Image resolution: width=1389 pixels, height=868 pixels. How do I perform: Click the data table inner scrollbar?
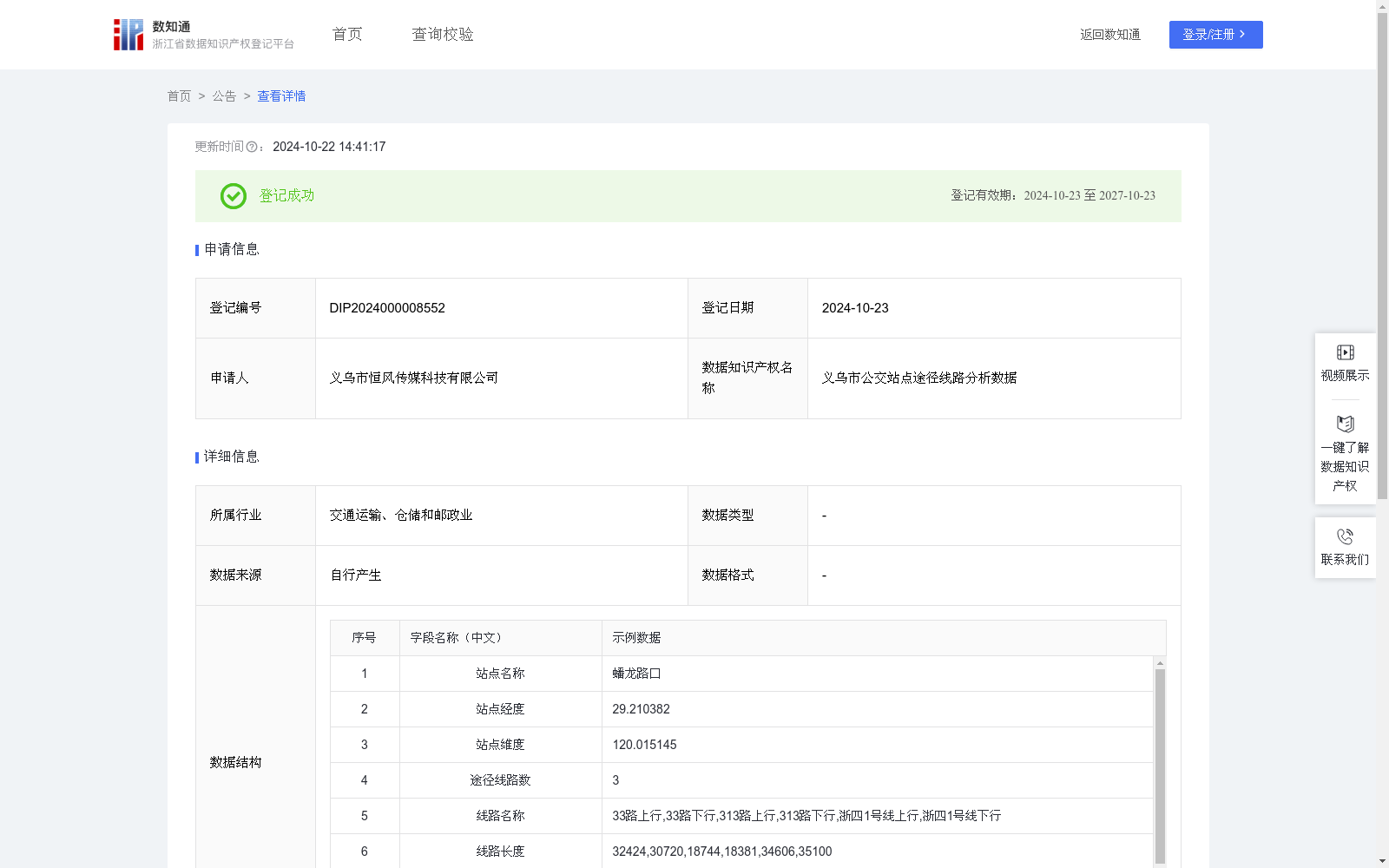(1160, 766)
